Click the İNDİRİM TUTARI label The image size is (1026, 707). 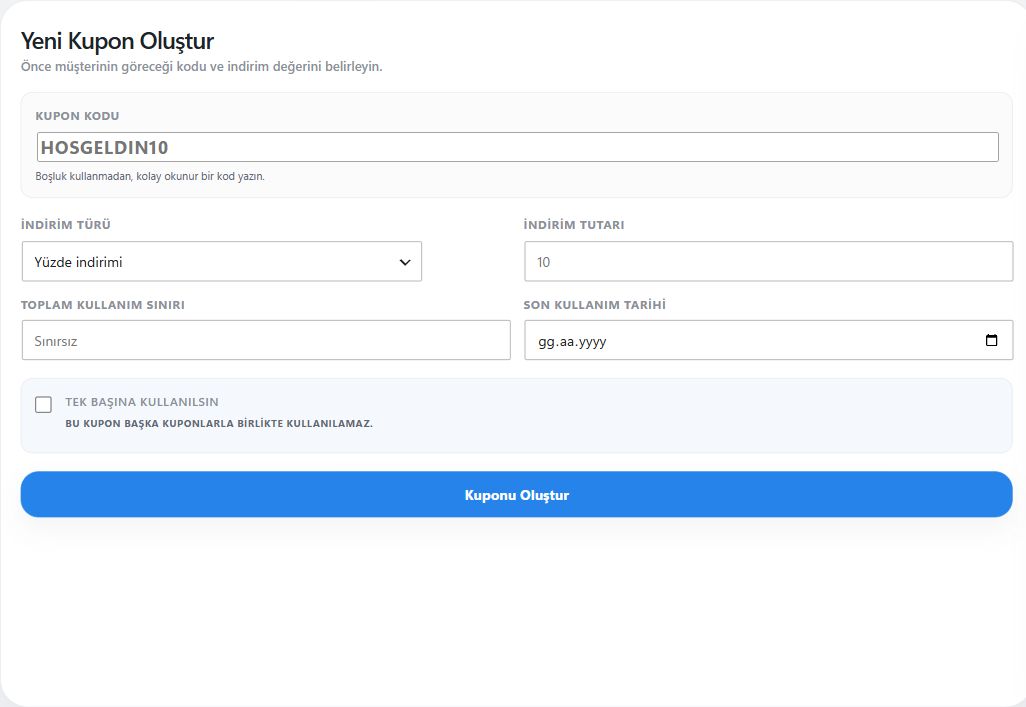point(574,225)
